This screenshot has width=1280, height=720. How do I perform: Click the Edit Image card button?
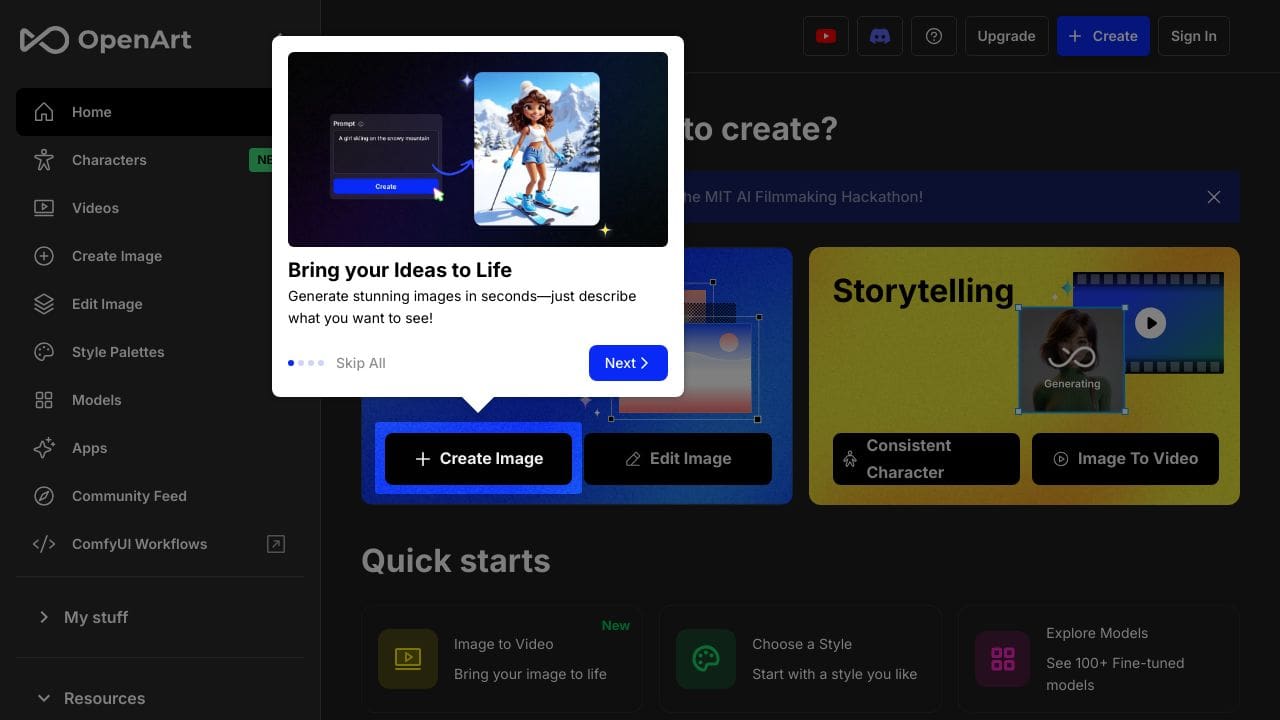(x=677, y=459)
